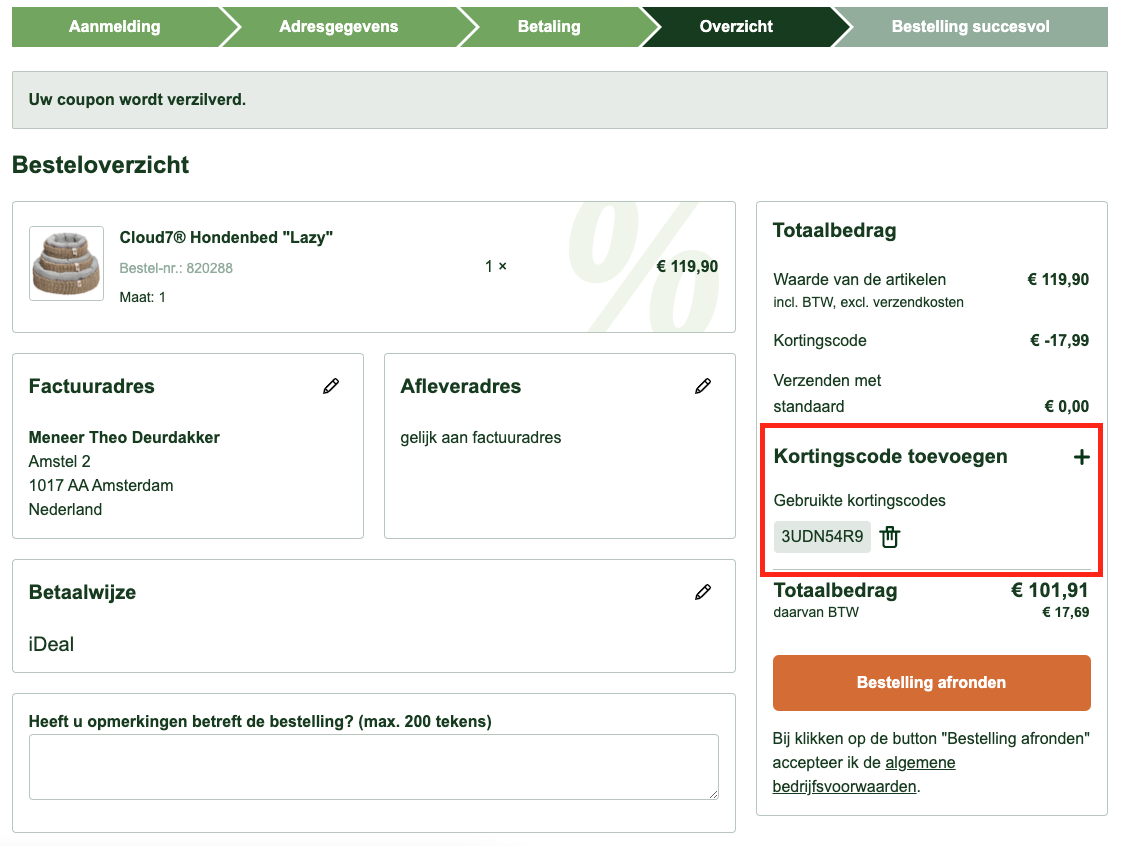Go back to the Aanmelding step
The image size is (1126, 846).
115,27
